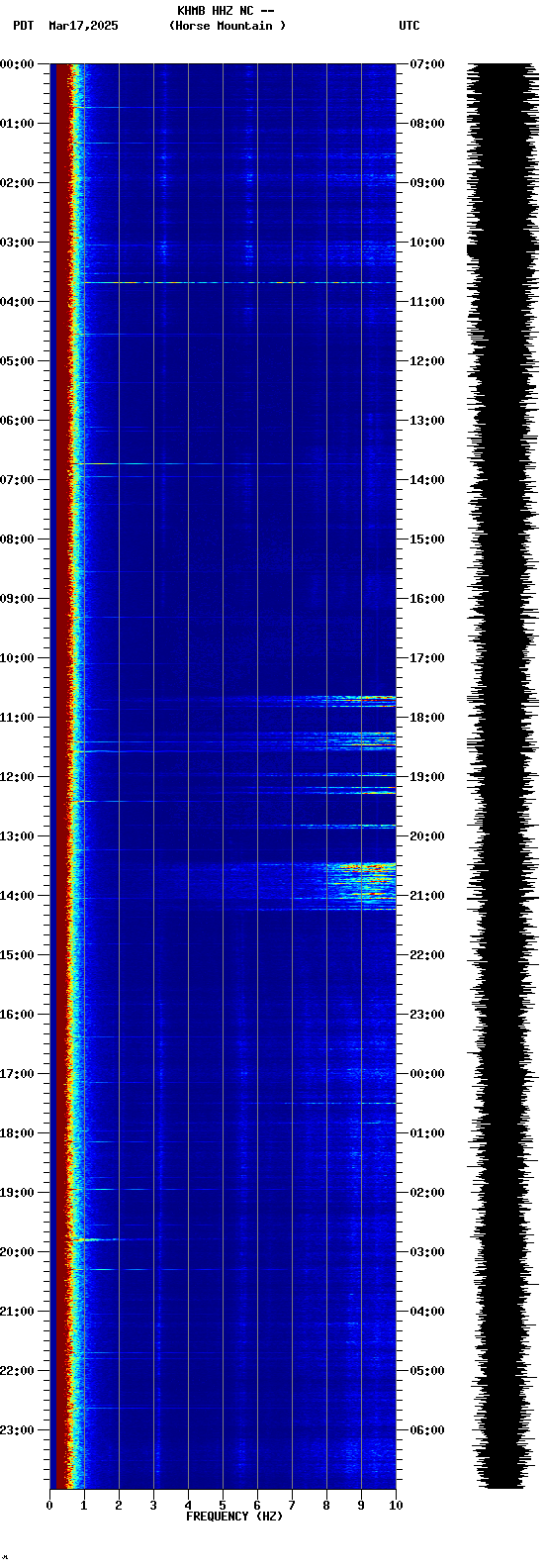Click the 15:00 UTC label on right axis
Image resolution: width=546 pixels, height=1568 pixels.
coord(427,539)
